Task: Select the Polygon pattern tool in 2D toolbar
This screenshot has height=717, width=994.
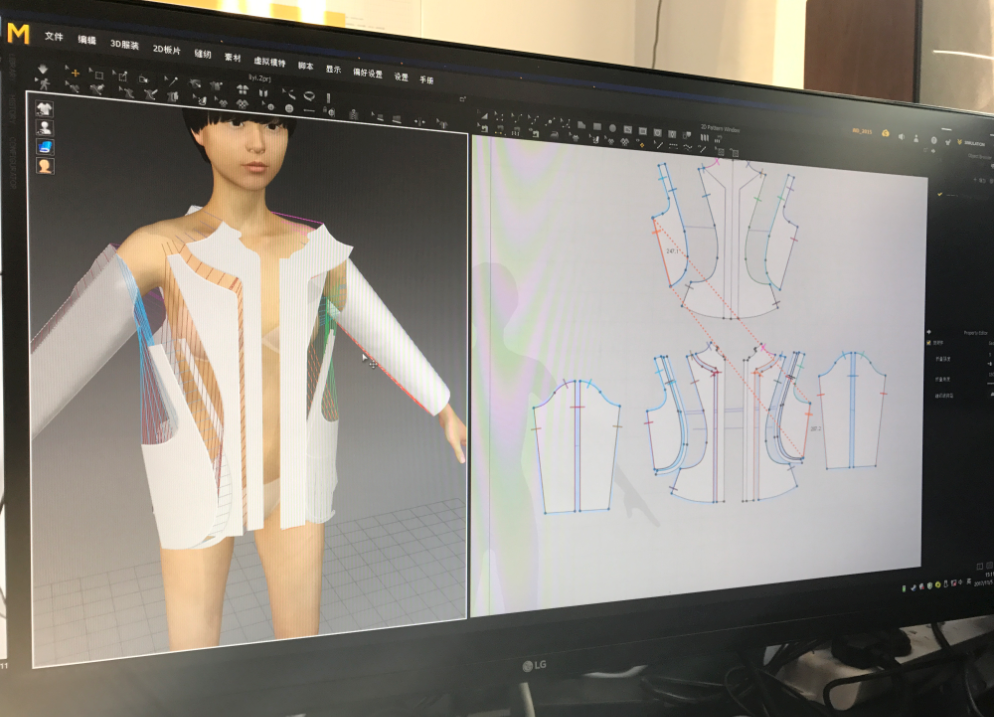Action: [581, 125]
